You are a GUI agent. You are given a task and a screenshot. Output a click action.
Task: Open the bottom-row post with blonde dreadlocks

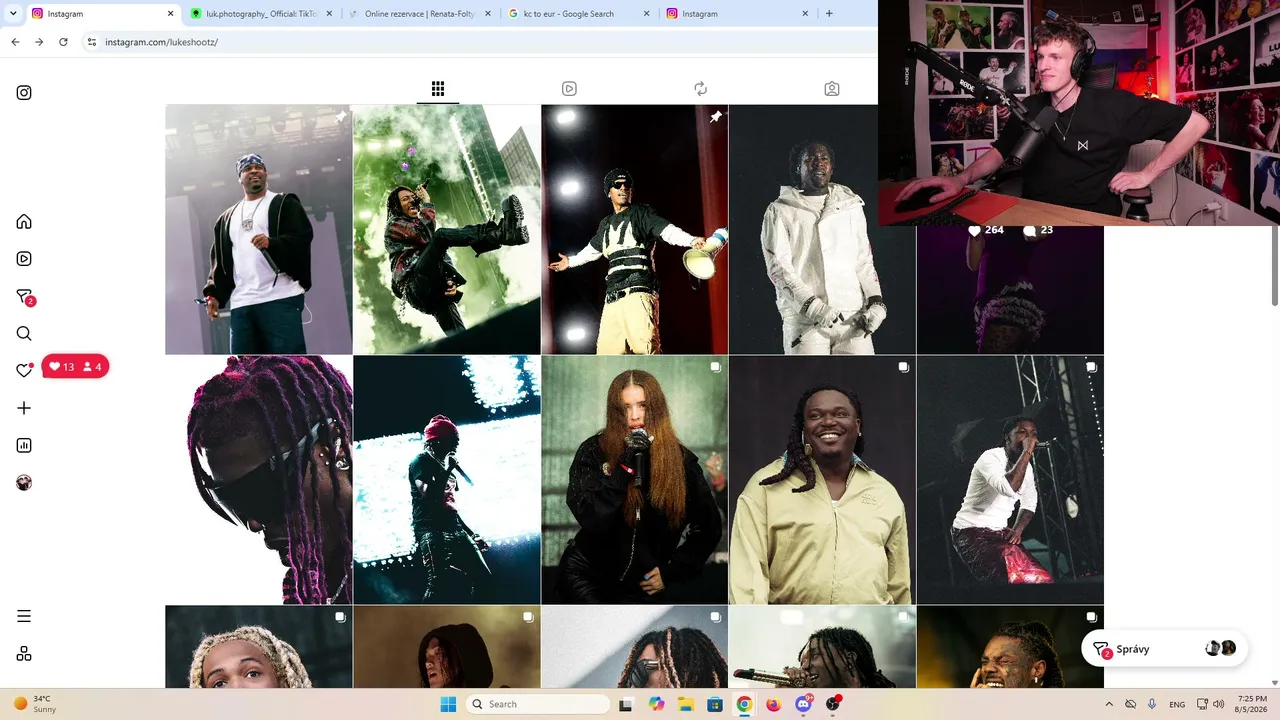259,647
